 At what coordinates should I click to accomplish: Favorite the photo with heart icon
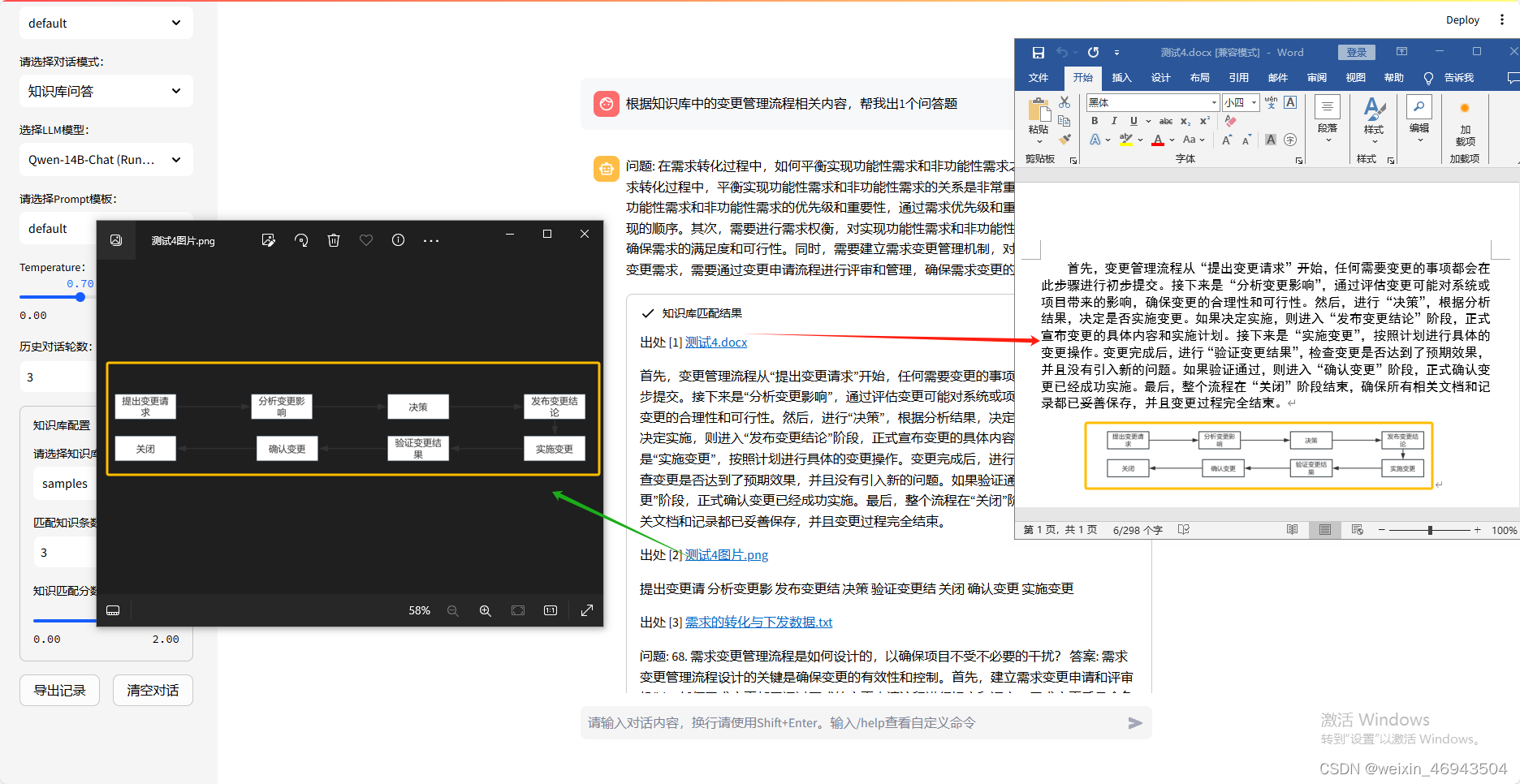(x=366, y=240)
